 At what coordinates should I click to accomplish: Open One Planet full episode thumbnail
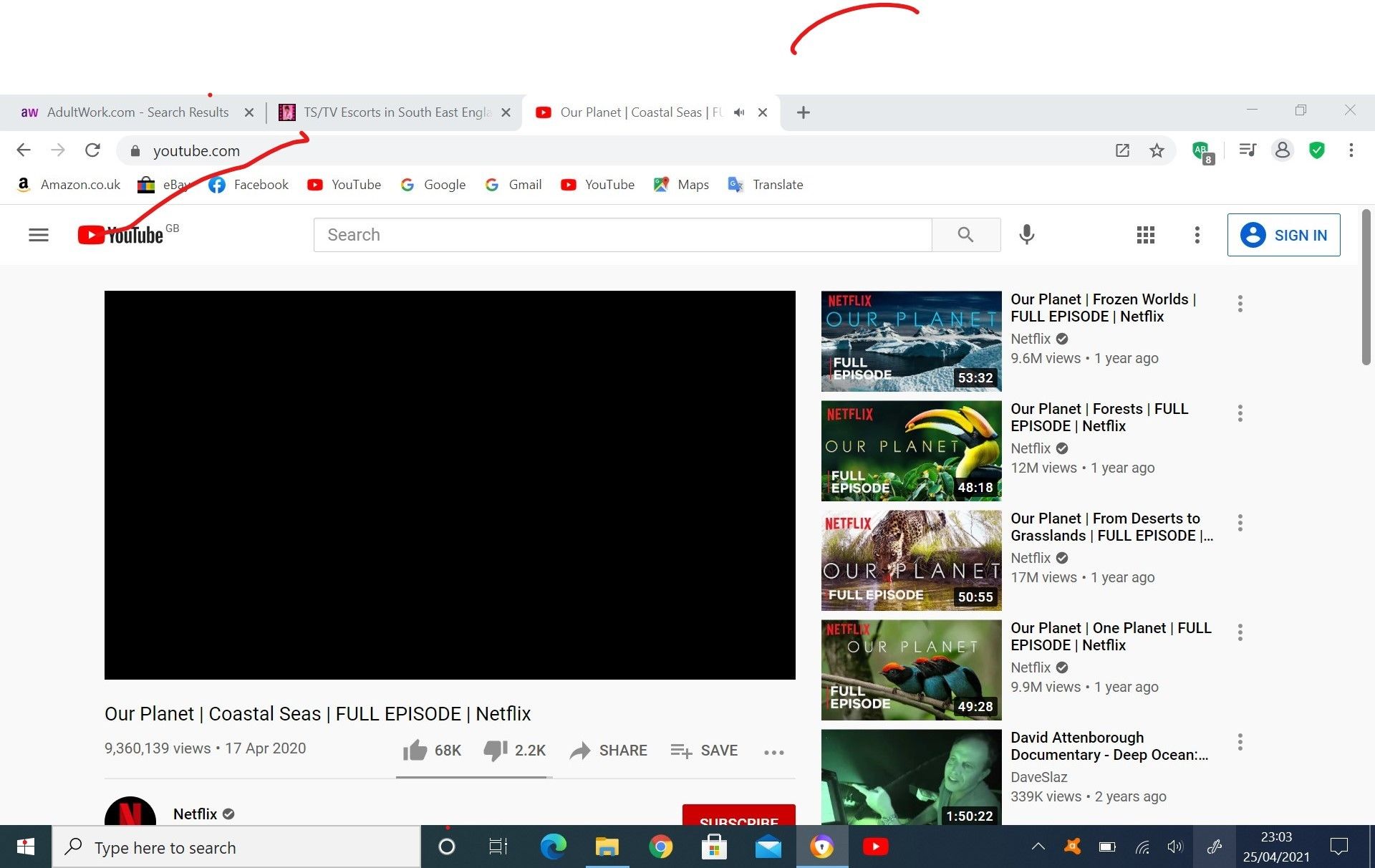pyautogui.click(x=911, y=670)
